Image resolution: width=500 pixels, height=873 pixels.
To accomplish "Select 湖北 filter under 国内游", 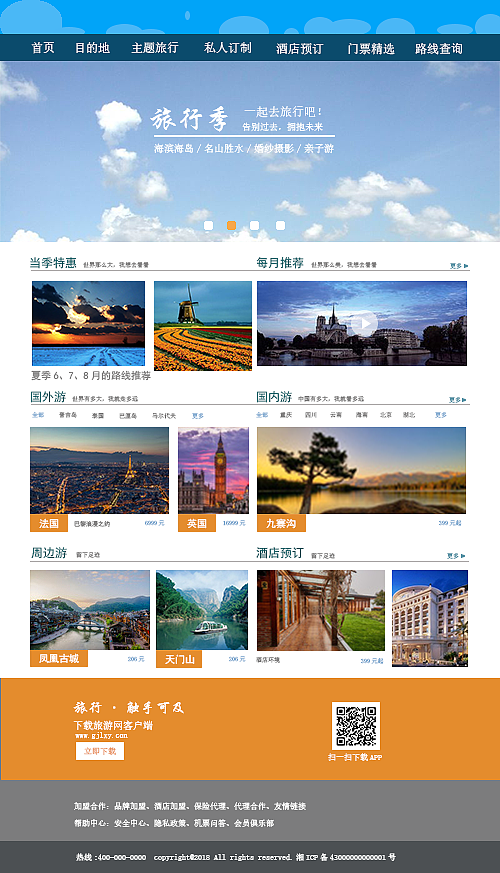I will (x=409, y=415).
